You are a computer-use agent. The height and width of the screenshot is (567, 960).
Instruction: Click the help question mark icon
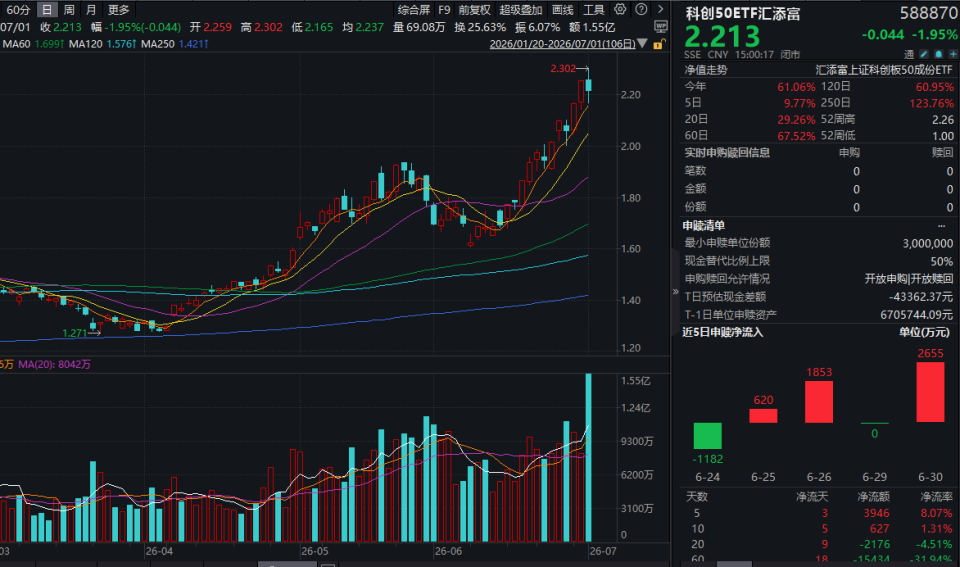(x=641, y=9)
